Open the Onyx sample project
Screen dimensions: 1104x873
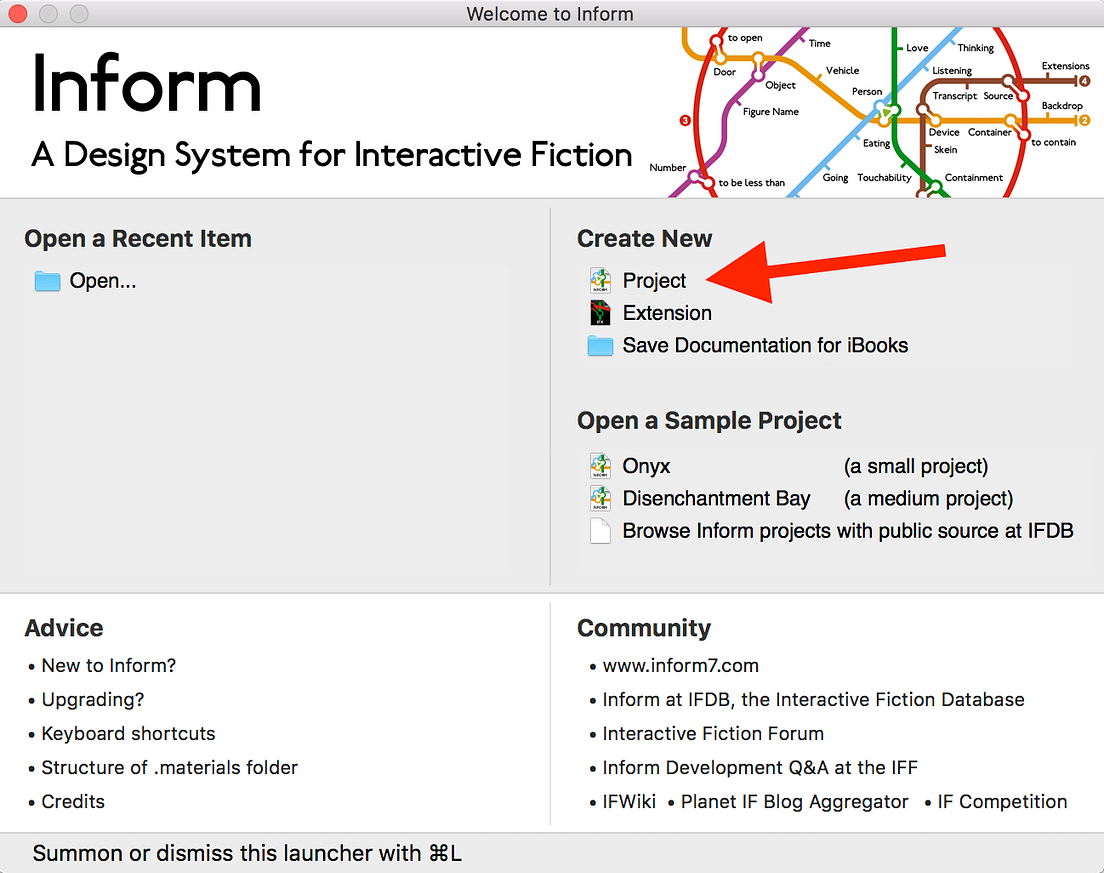pyautogui.click(x=645, y=466)
